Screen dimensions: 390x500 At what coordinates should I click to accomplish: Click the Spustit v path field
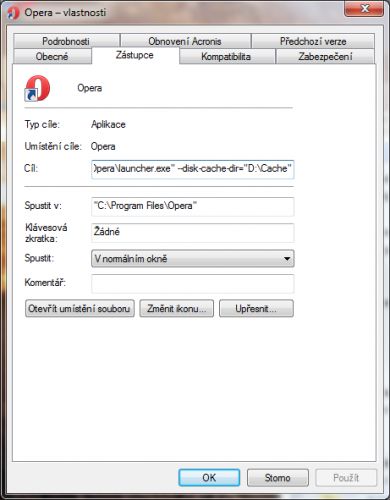pyautogui.click(x=193, y=206)
